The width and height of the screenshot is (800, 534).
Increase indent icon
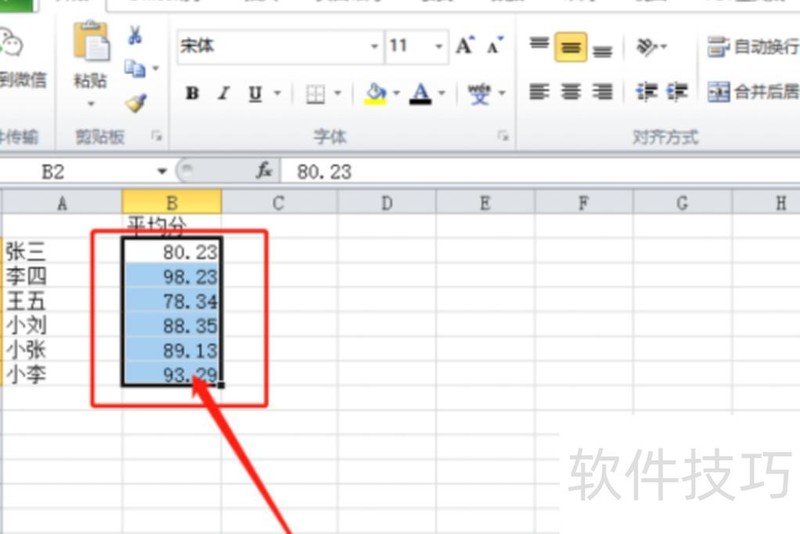tap(678, 92)
